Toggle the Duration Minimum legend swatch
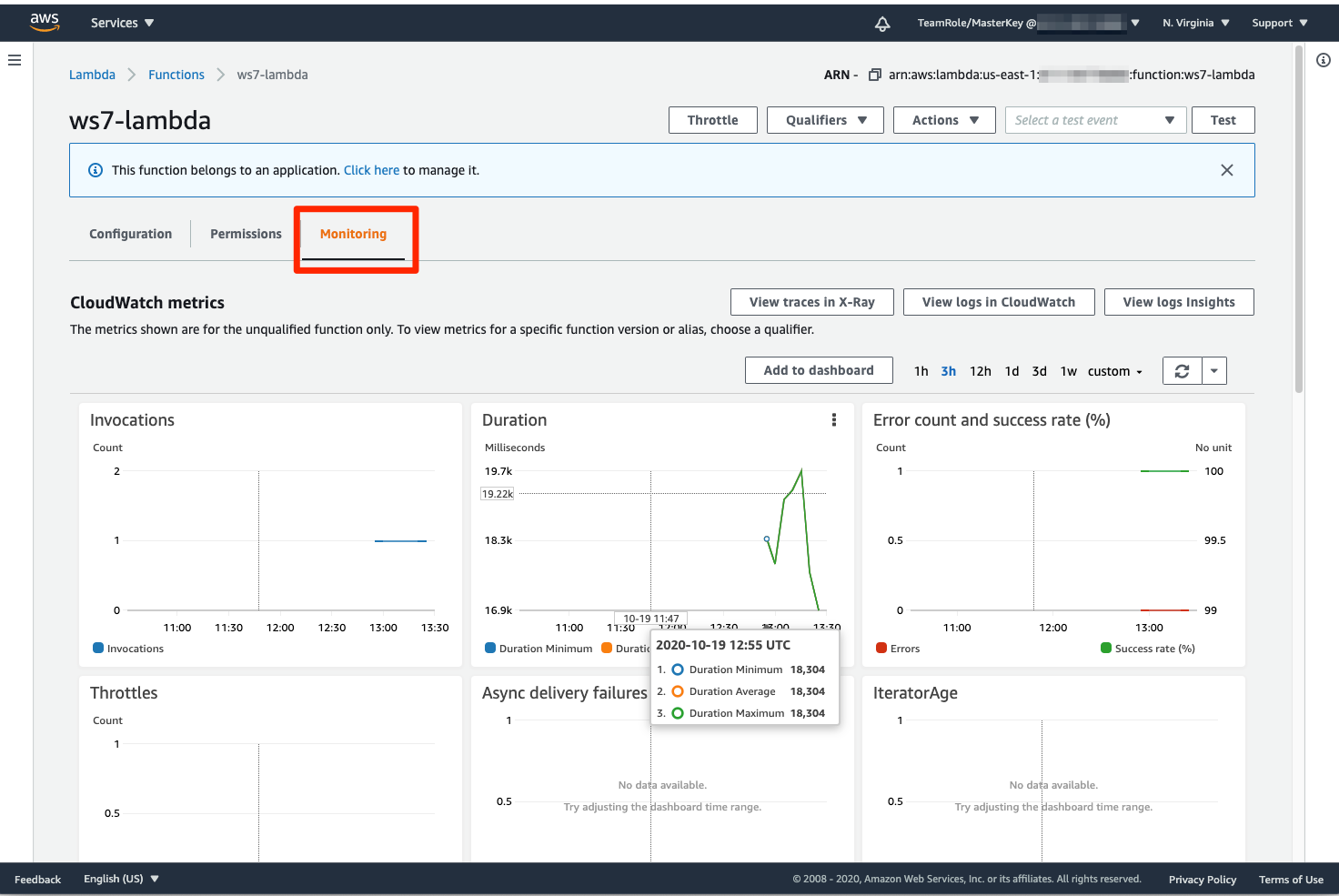Image resolution: width=1339 pixels, height=896 pixels. click(490, 649)
